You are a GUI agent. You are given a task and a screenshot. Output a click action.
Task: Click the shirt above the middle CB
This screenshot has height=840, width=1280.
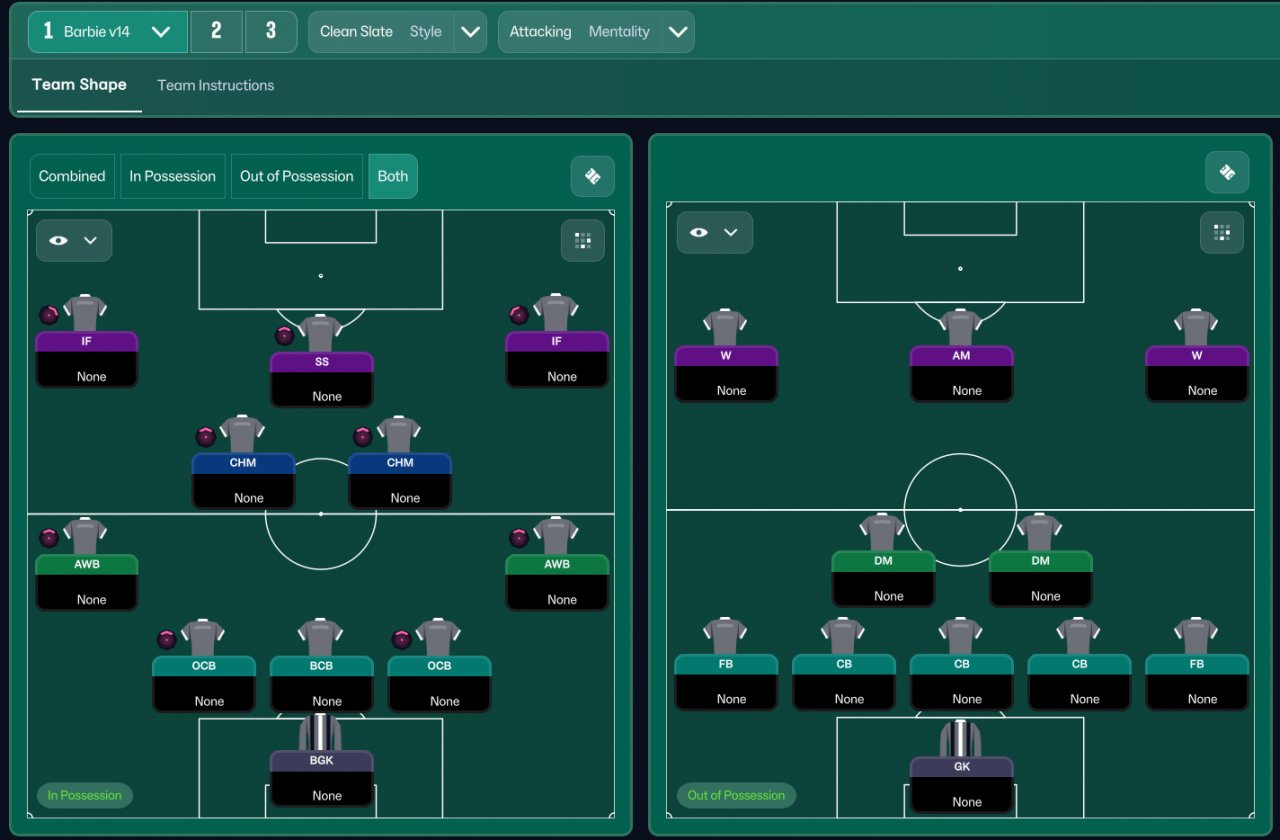pyautogui.click(x=961, y=636)
